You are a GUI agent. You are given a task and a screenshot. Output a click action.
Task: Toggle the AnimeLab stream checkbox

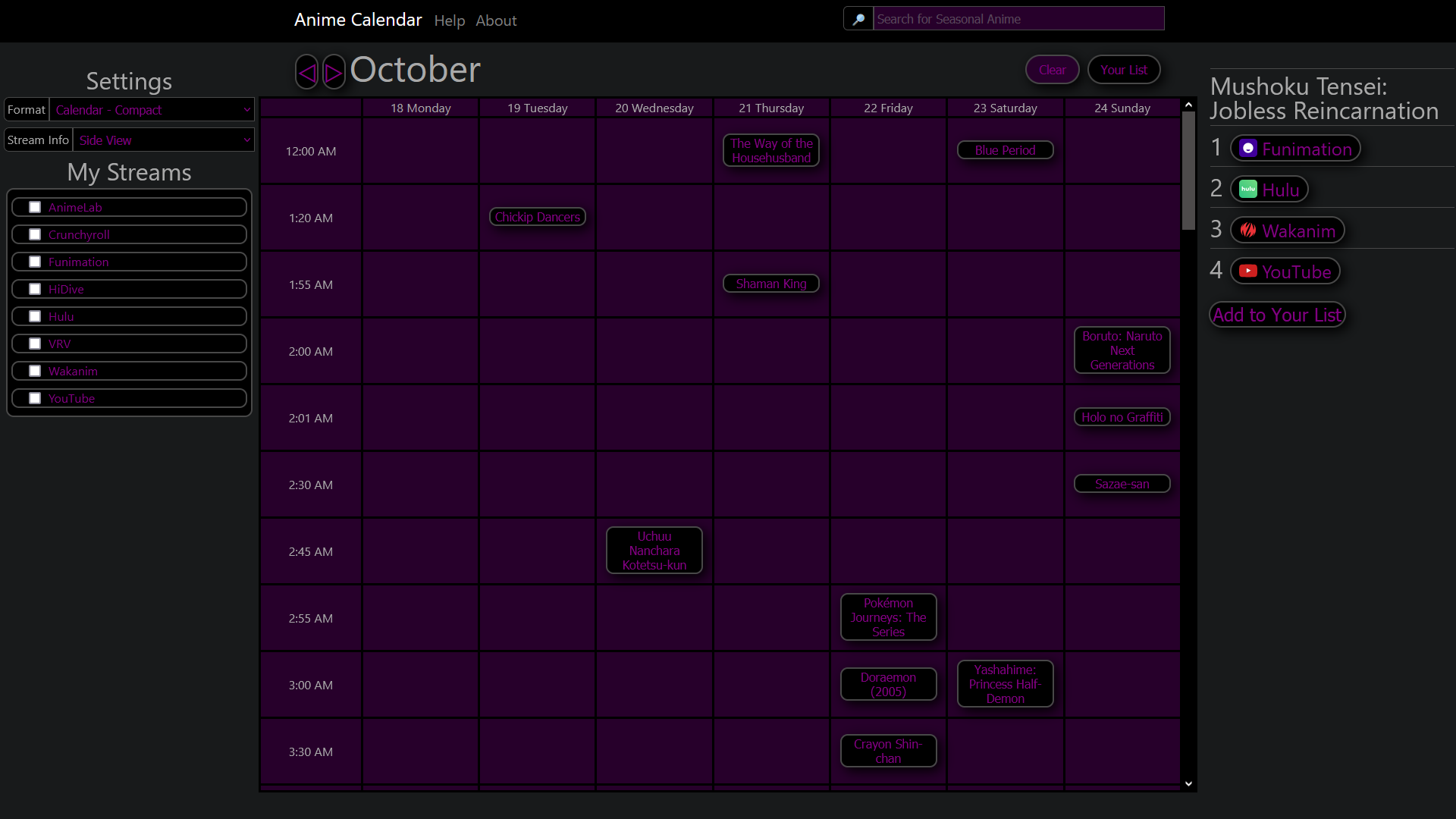coord(35,207)
